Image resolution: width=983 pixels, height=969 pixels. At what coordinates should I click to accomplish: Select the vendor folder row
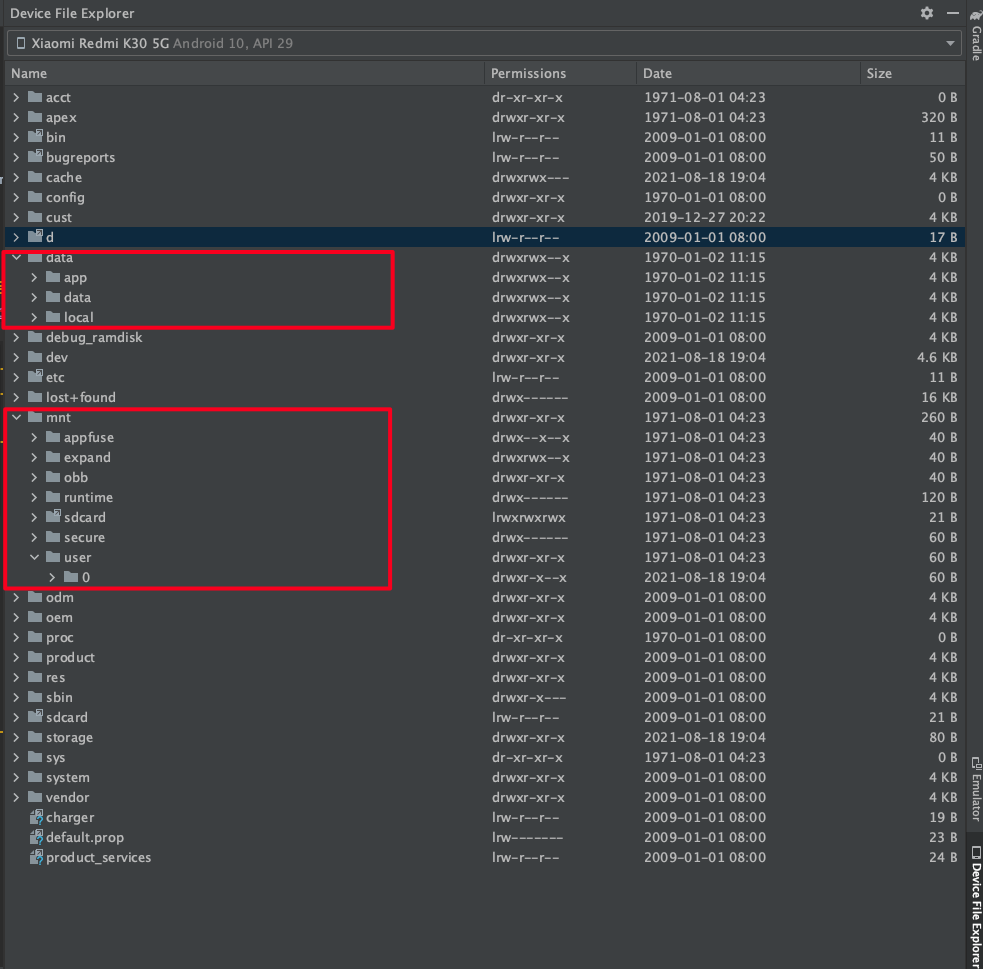(x=484, y=797)
